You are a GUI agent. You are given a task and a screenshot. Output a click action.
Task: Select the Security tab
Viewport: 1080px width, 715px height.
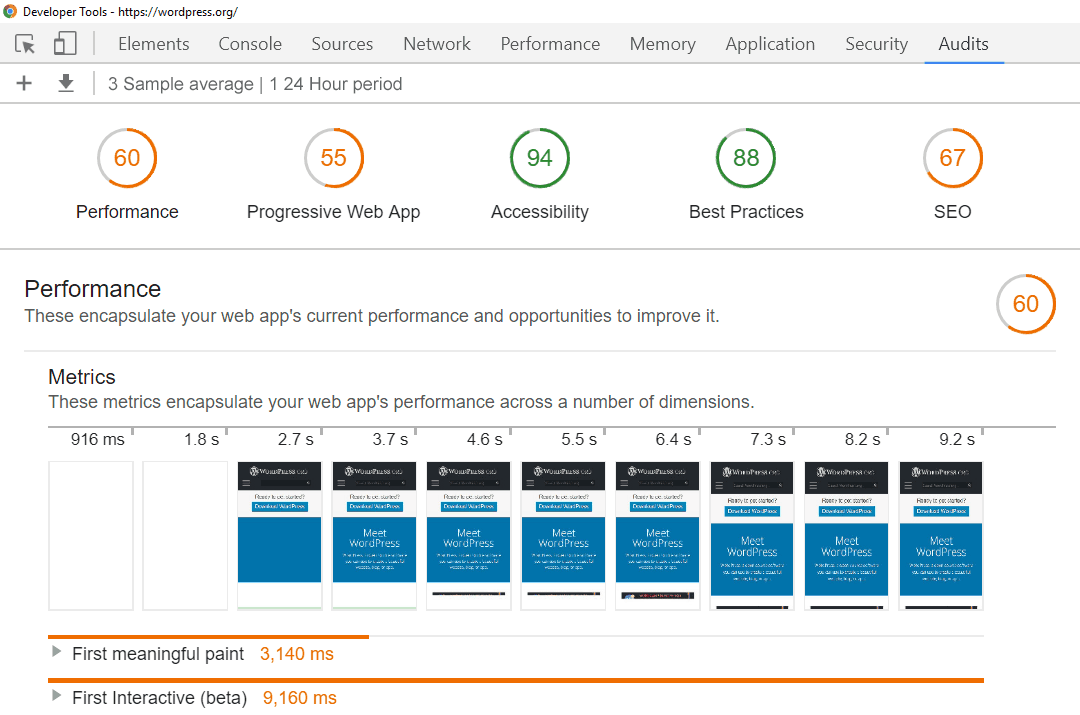[876, 44]
